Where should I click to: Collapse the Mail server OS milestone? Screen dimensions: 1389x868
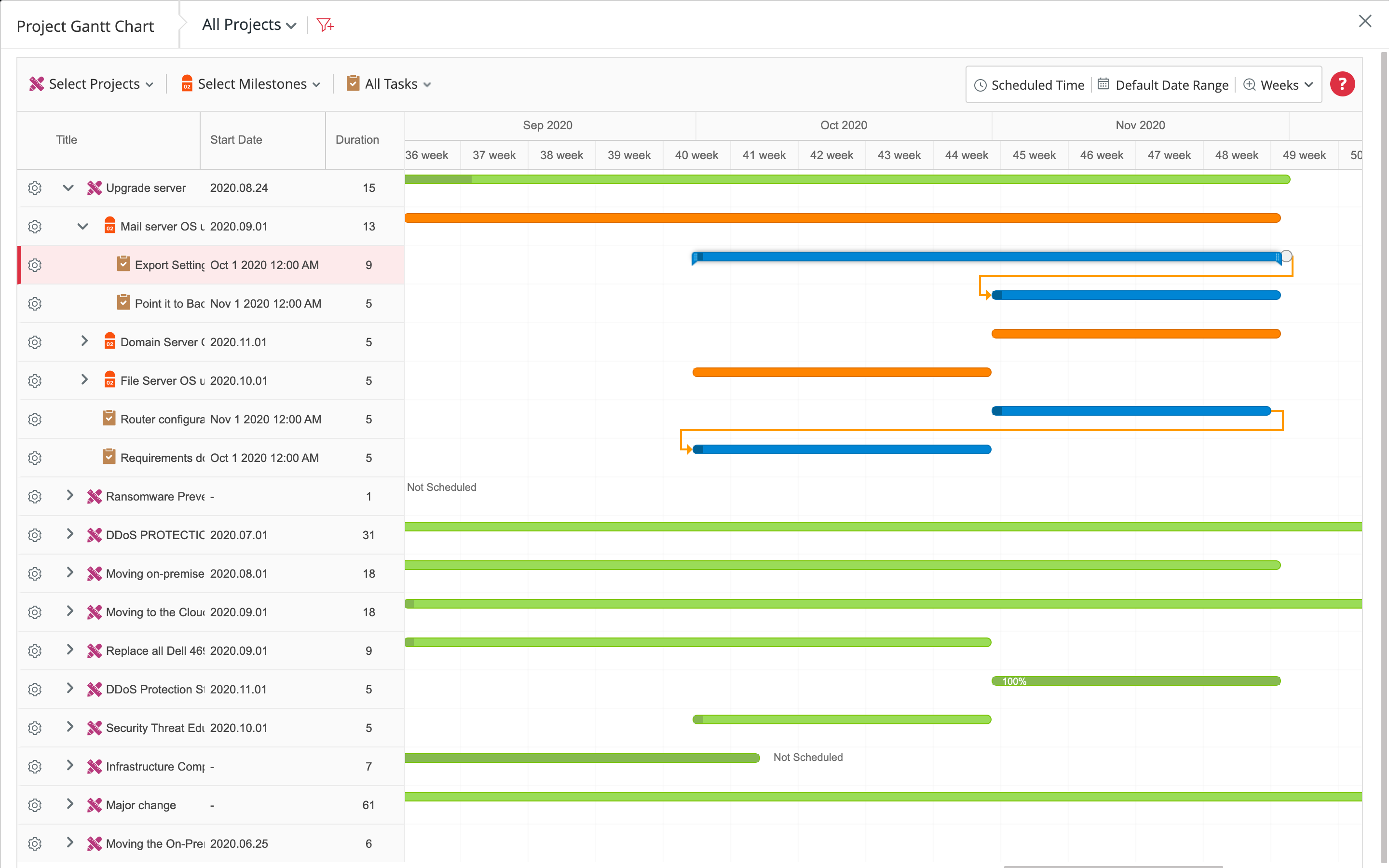point(82,226)
